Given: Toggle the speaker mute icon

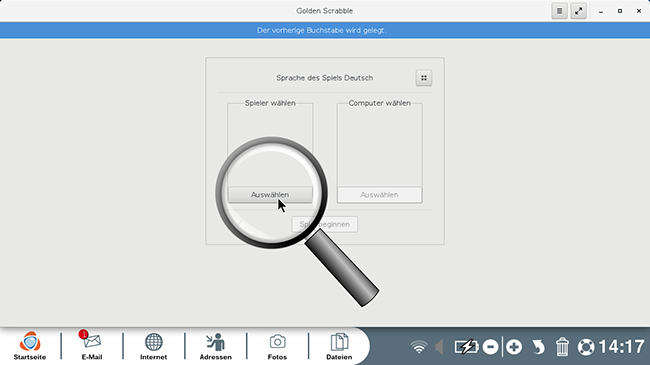Looking at the screenshot, I should point(439,347).
